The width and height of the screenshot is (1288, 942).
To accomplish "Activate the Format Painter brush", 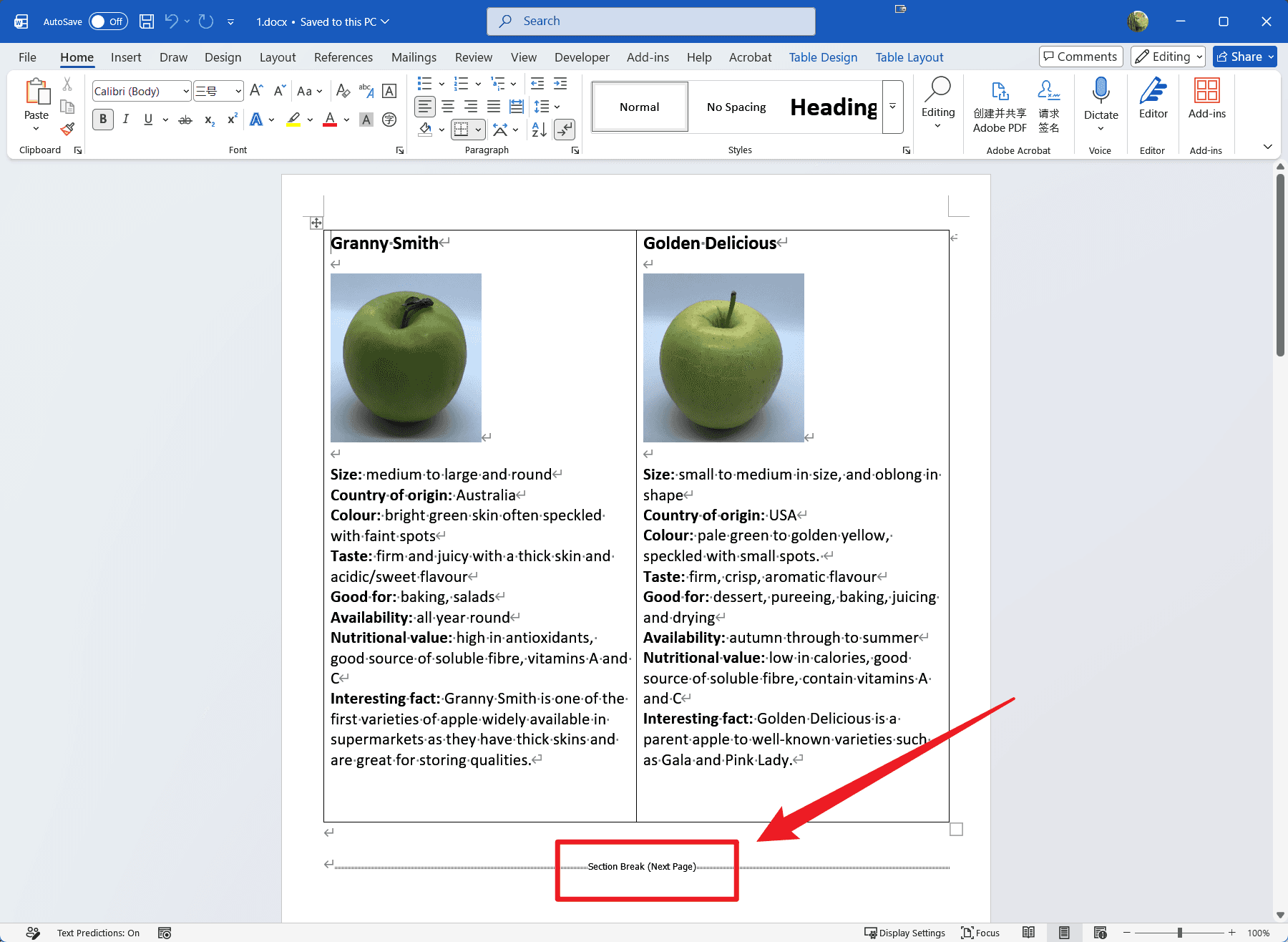I will click(67, 129).
